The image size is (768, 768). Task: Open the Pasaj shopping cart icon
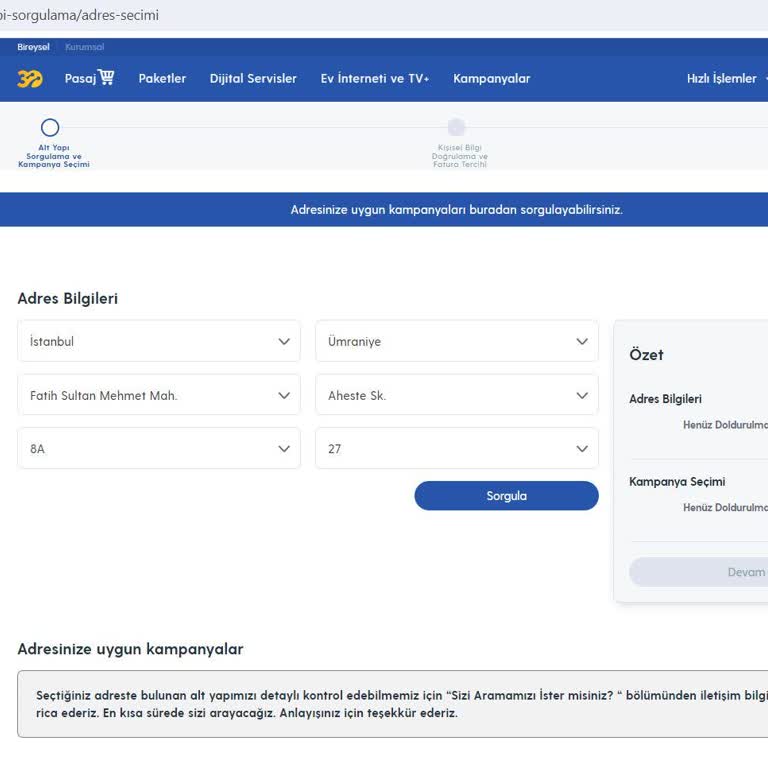click(106, 77)
